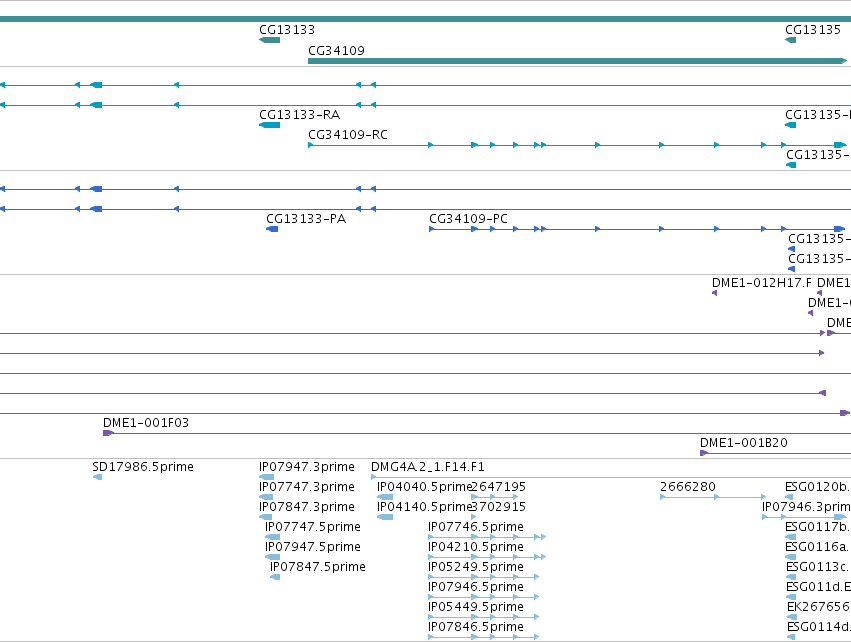The width and height of the screenshot is (851, 642).
Task: Click the DME1-001F03 label
Action: 146,423
